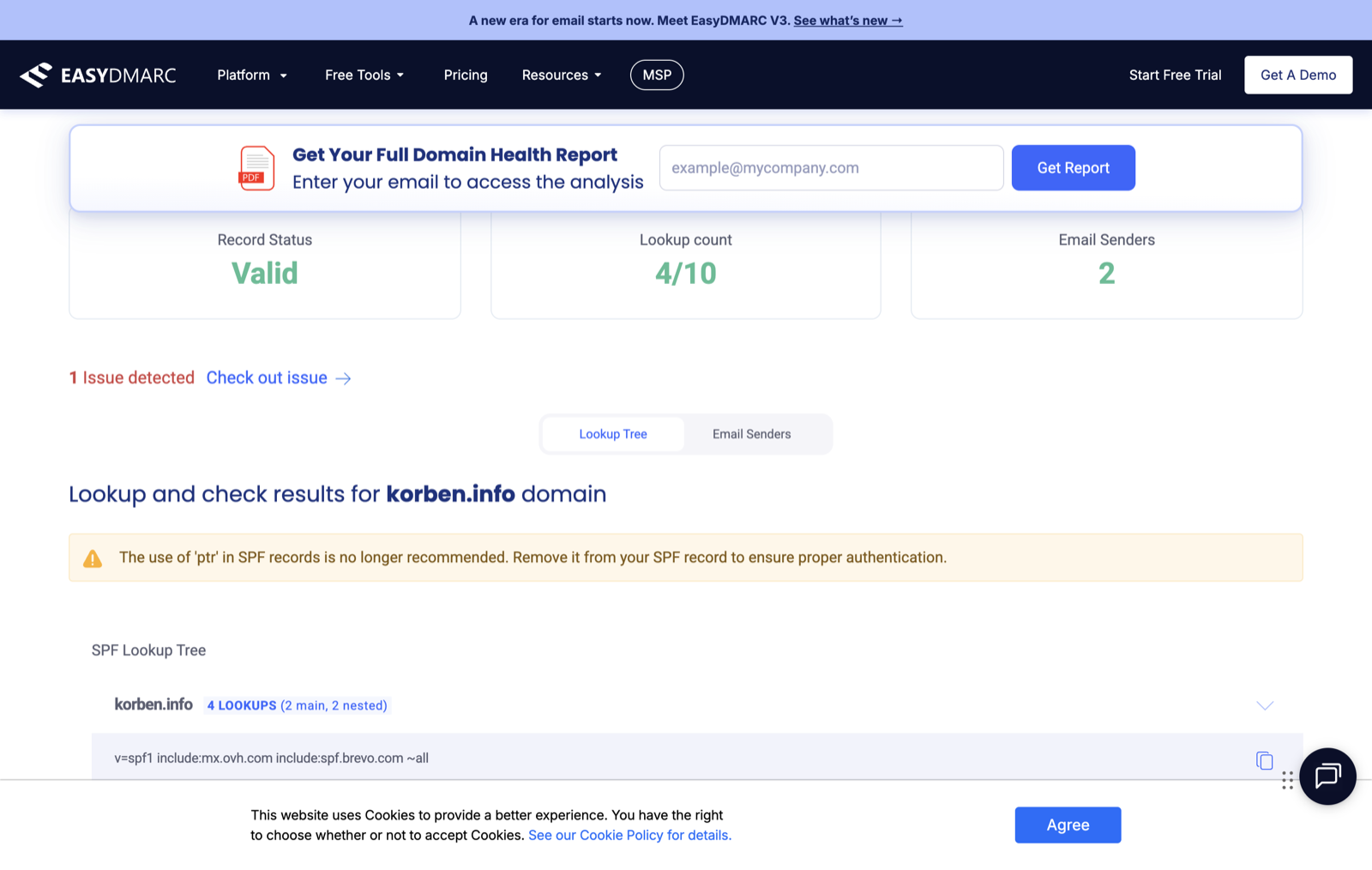1372x870 pixels.
Task: Agree to the cookie notice
Action: tap(1068, 825)
